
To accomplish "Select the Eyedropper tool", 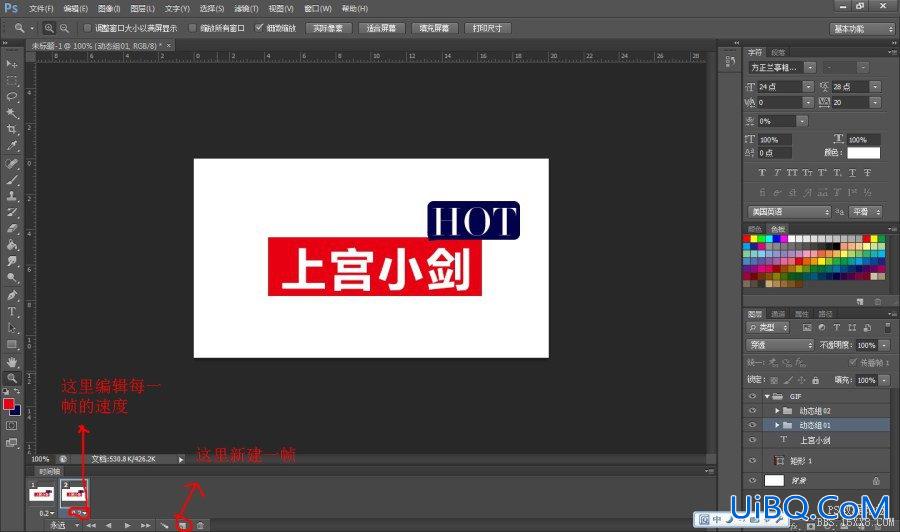I will [x=11, y=146].
